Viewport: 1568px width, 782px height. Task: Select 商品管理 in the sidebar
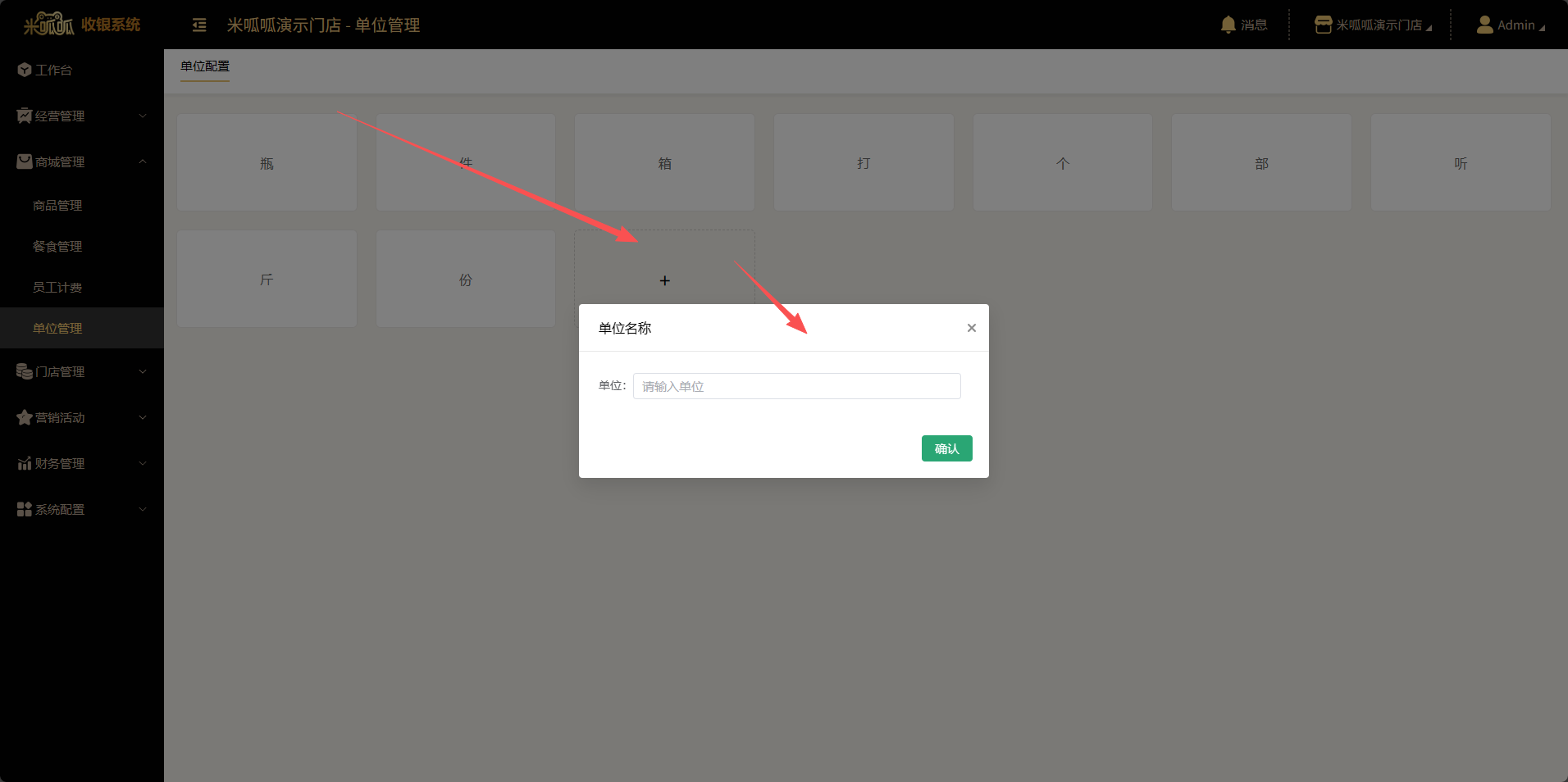[57, 206]
